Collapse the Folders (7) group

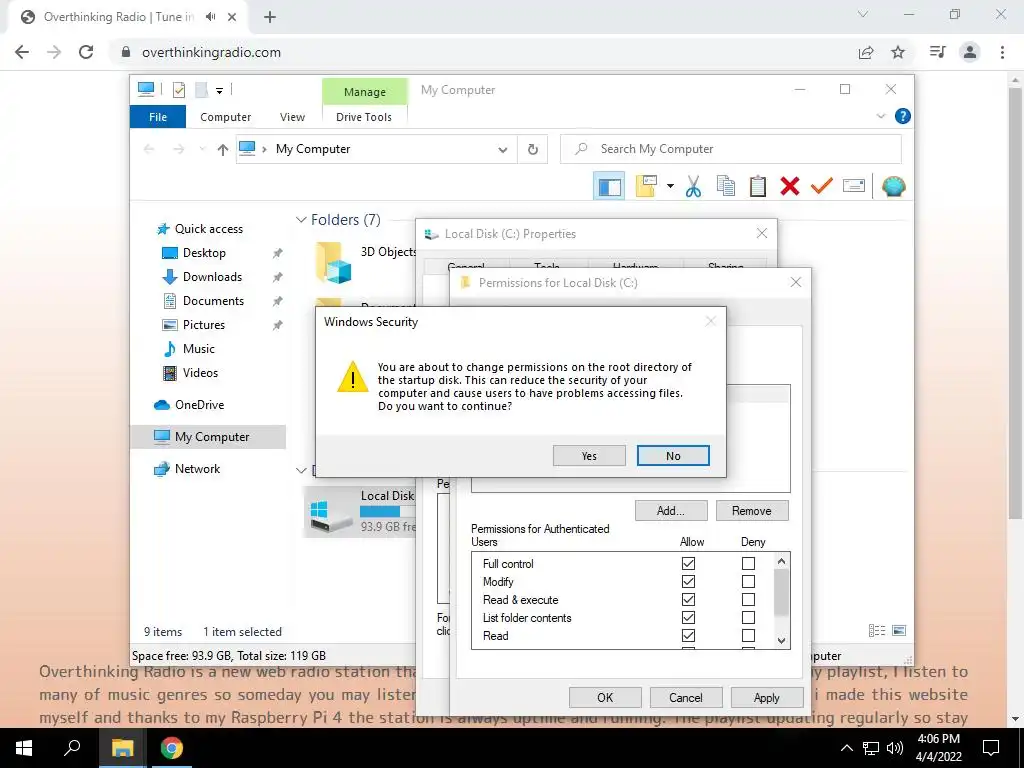(301, 220)
